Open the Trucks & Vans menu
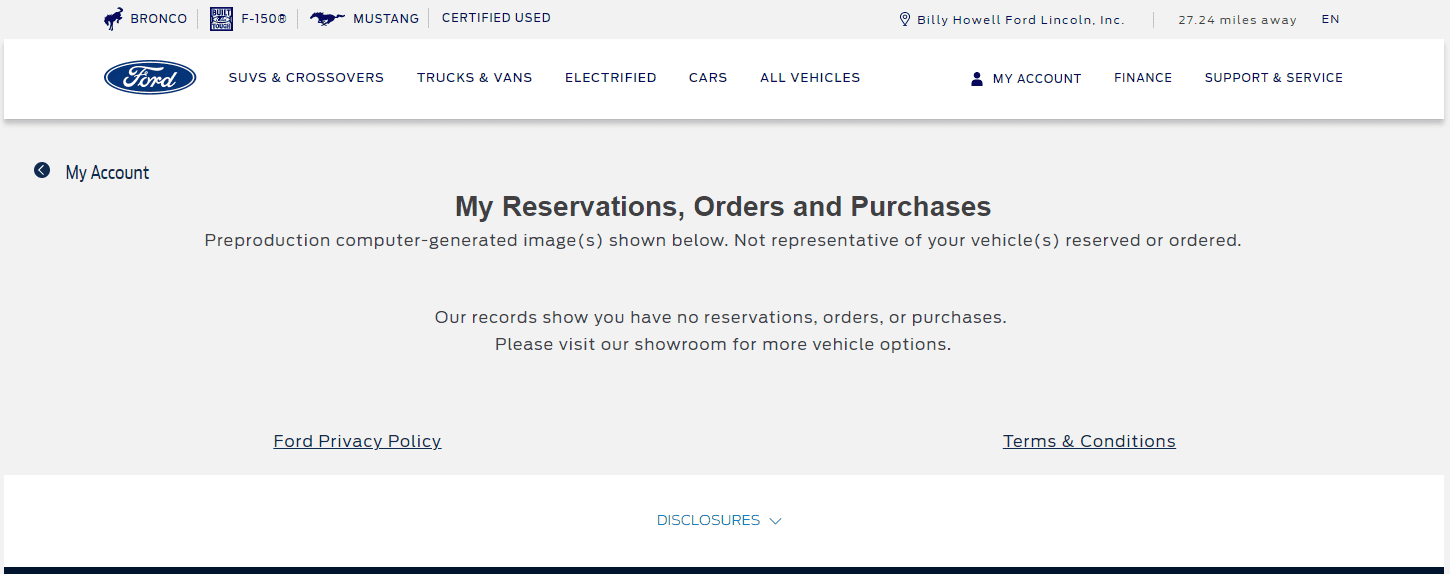The height and width of the screenshot is (574, 1450). click(475, 77)
